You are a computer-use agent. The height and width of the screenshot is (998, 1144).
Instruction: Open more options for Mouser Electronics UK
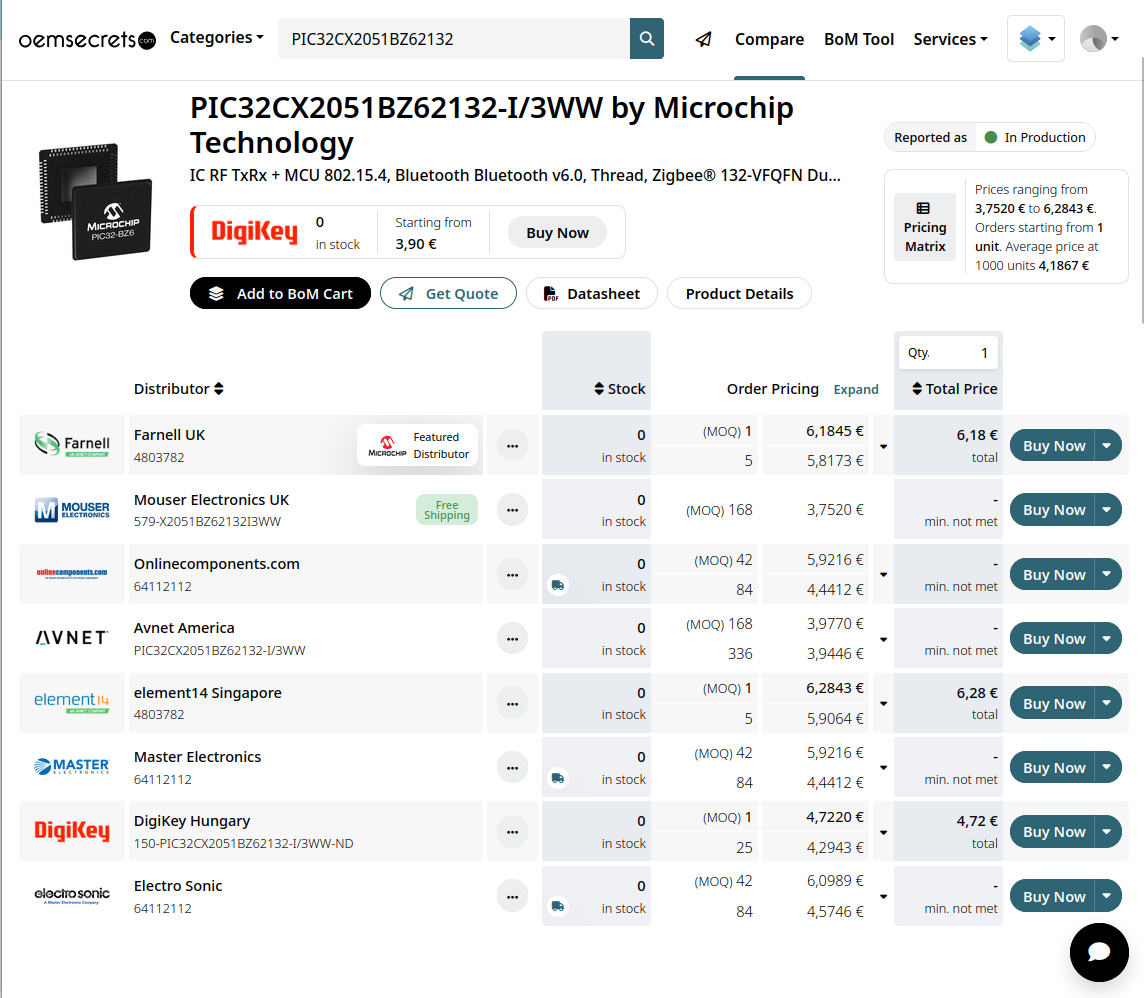pos(512,510)
